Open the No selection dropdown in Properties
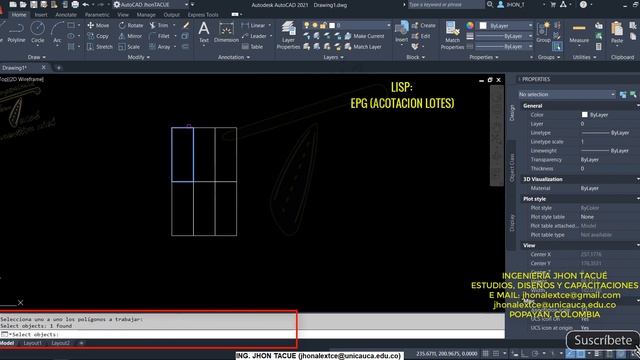640x360 pixels. coord(567,94)
